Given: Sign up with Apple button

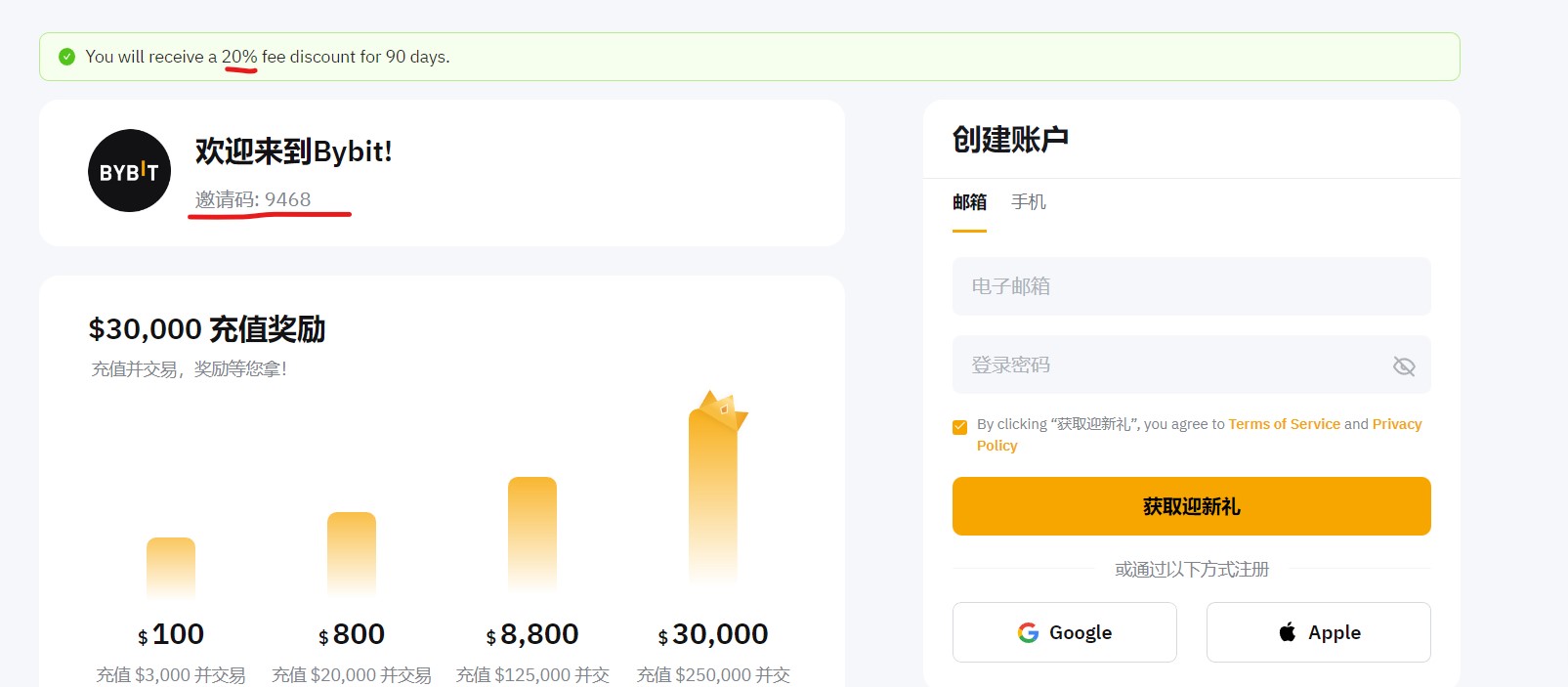Looking at the screenshot, I should click(x=1318, y=632).
